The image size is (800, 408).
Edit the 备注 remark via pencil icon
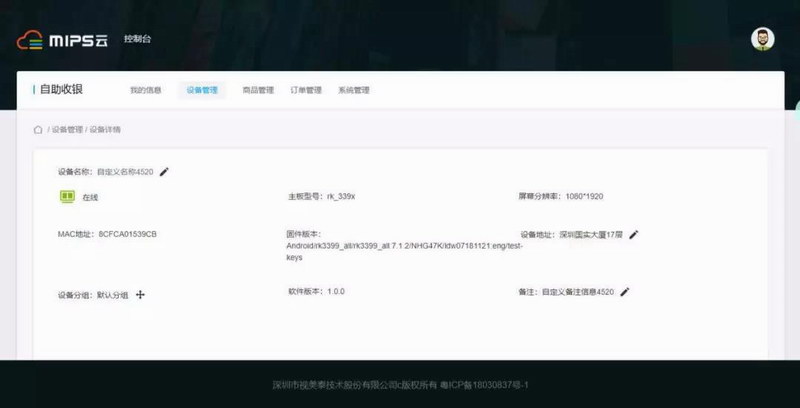(x=625, y=292)
